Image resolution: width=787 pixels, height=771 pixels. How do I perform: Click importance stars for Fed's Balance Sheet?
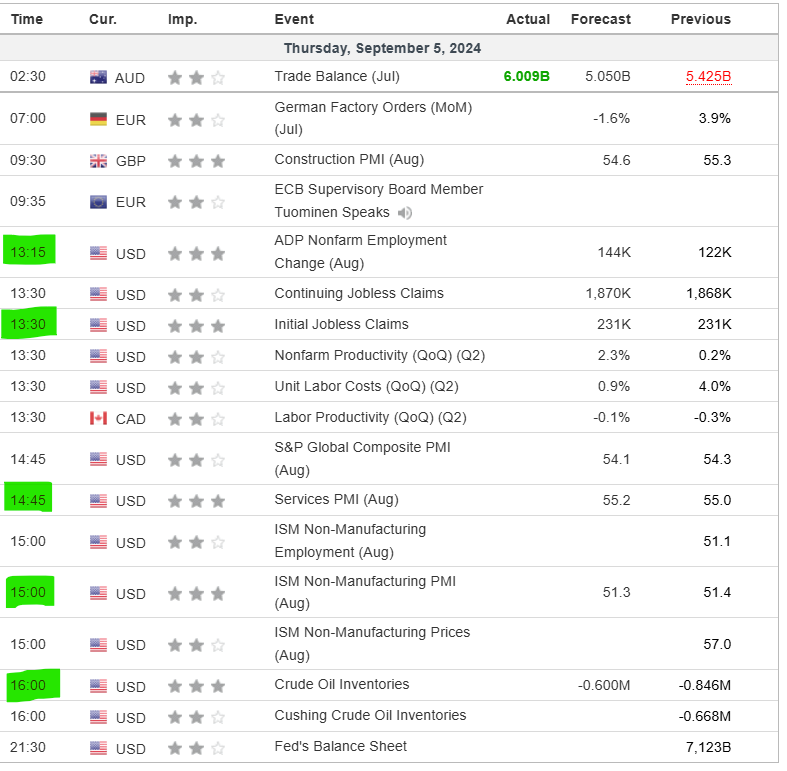point(196,748)
